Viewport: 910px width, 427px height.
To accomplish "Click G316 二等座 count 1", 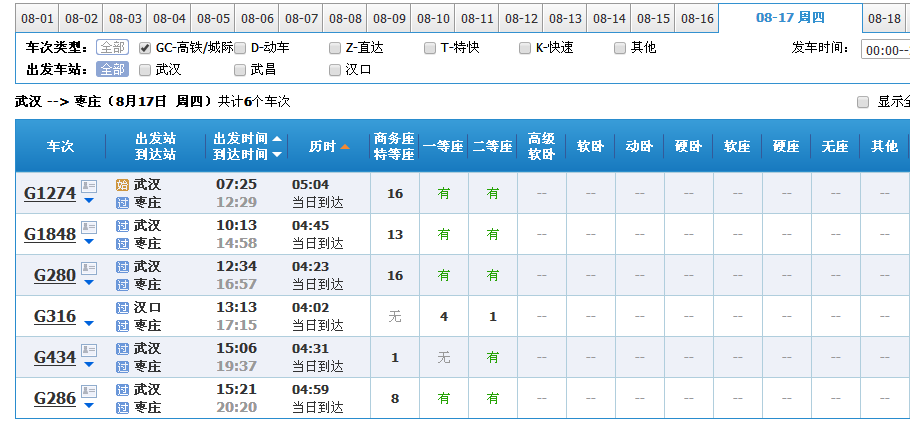I will pos(493,317).
